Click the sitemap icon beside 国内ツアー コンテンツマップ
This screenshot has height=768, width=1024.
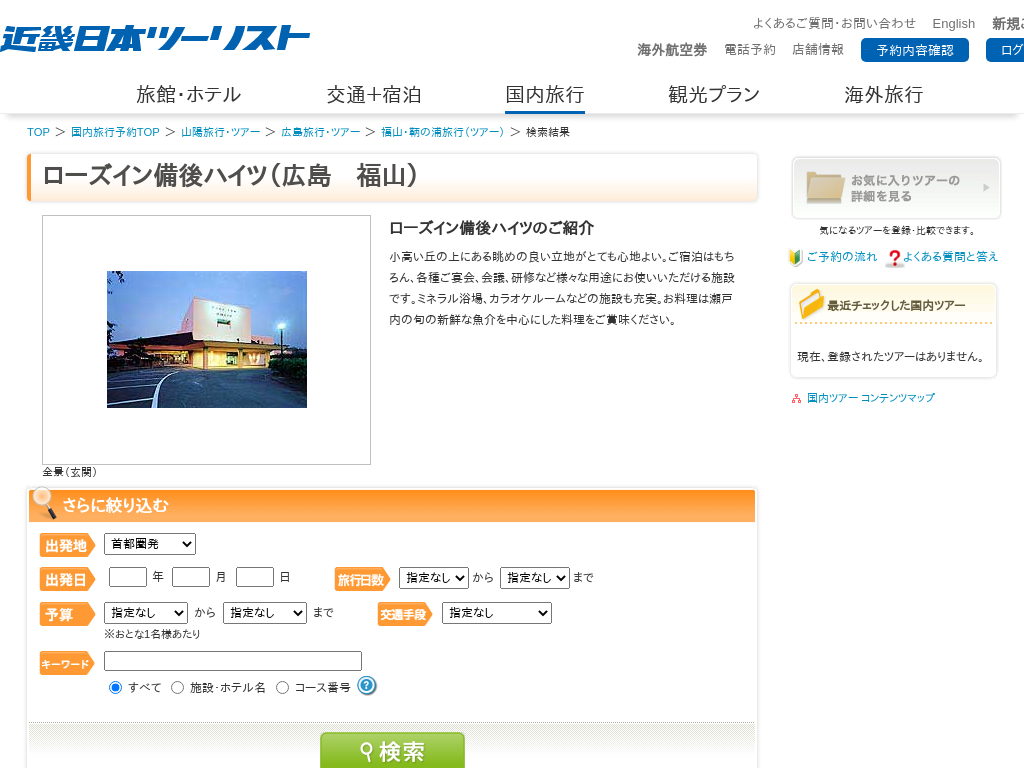point(796,398)
